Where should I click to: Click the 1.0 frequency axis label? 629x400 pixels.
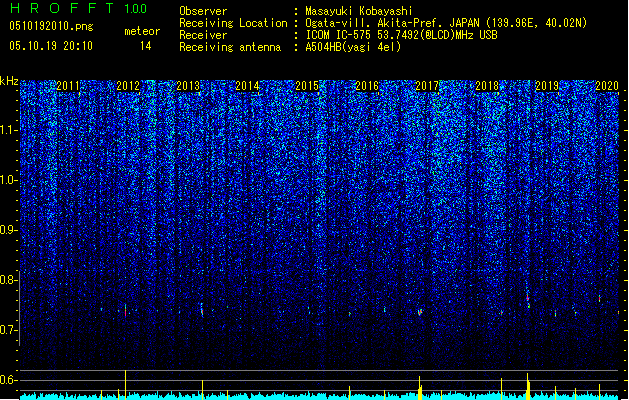coord(8,180)
